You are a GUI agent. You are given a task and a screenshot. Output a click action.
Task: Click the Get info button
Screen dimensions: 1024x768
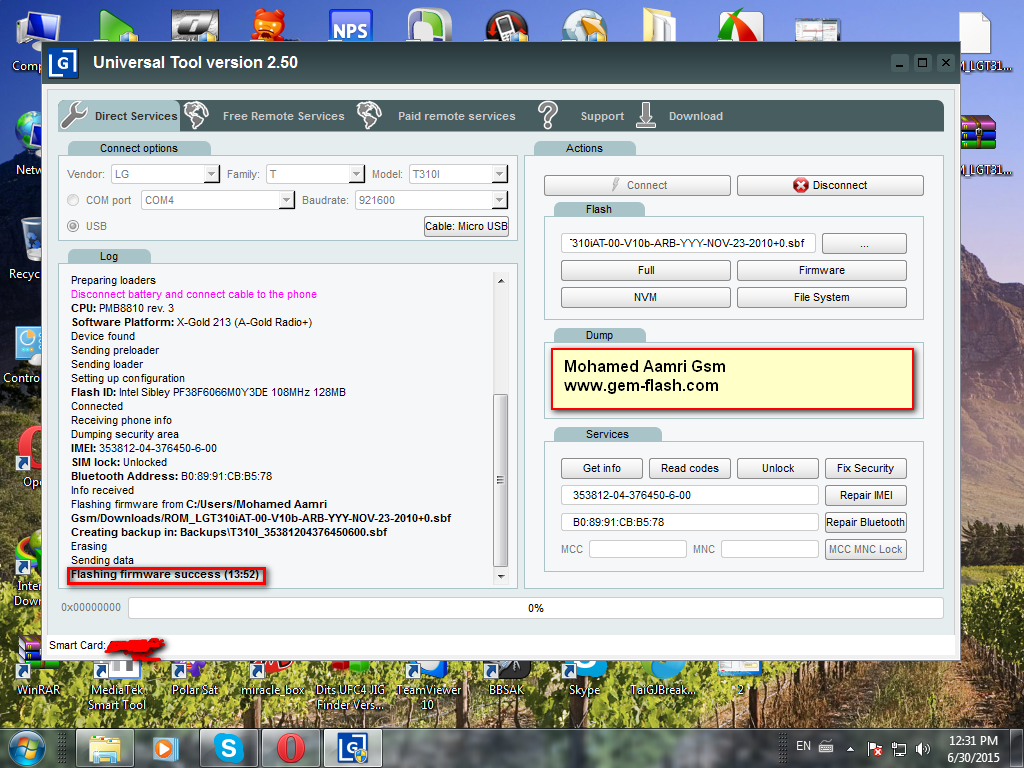point(601,468)
